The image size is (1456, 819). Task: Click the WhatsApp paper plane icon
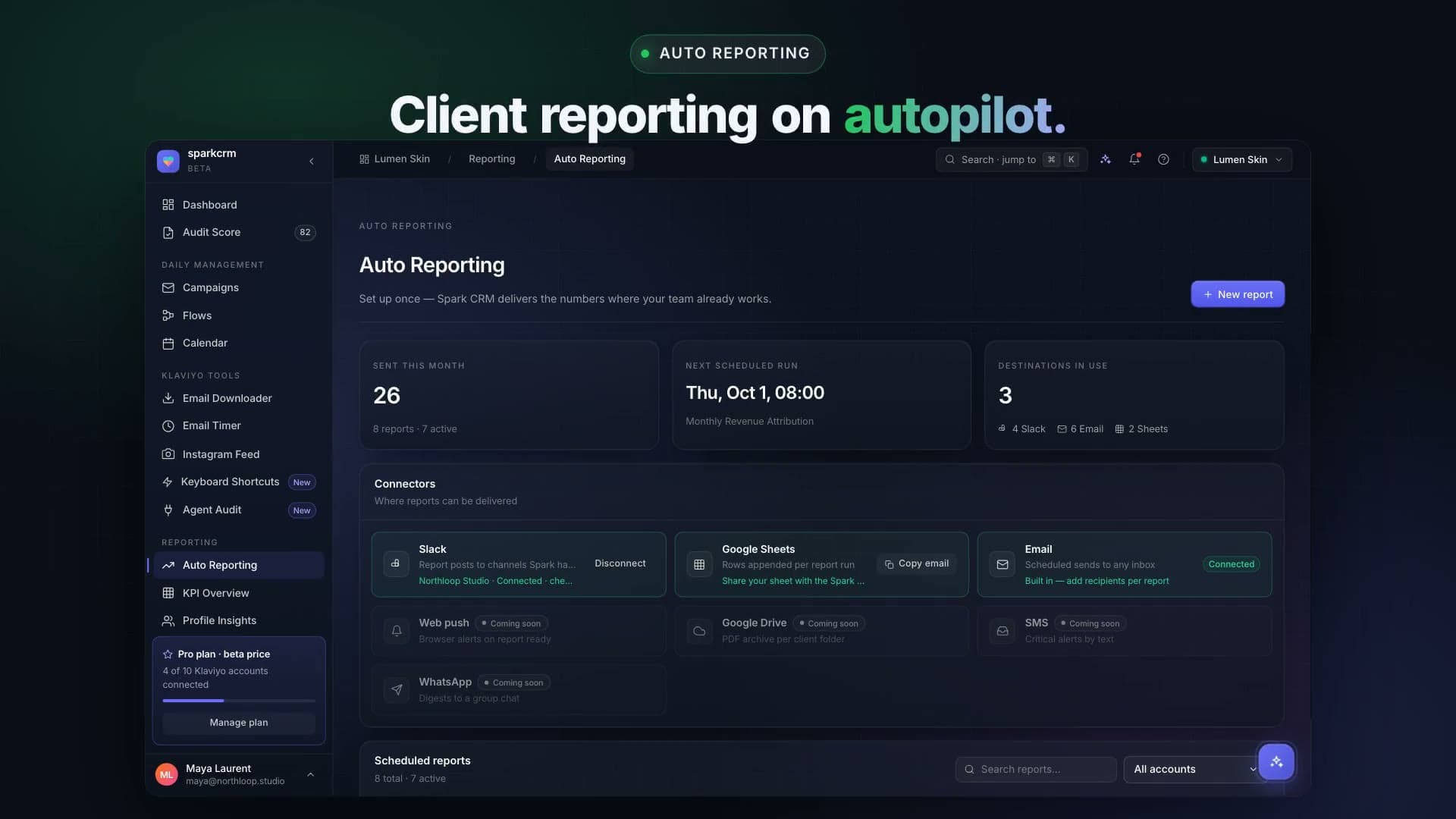[396, 689]
